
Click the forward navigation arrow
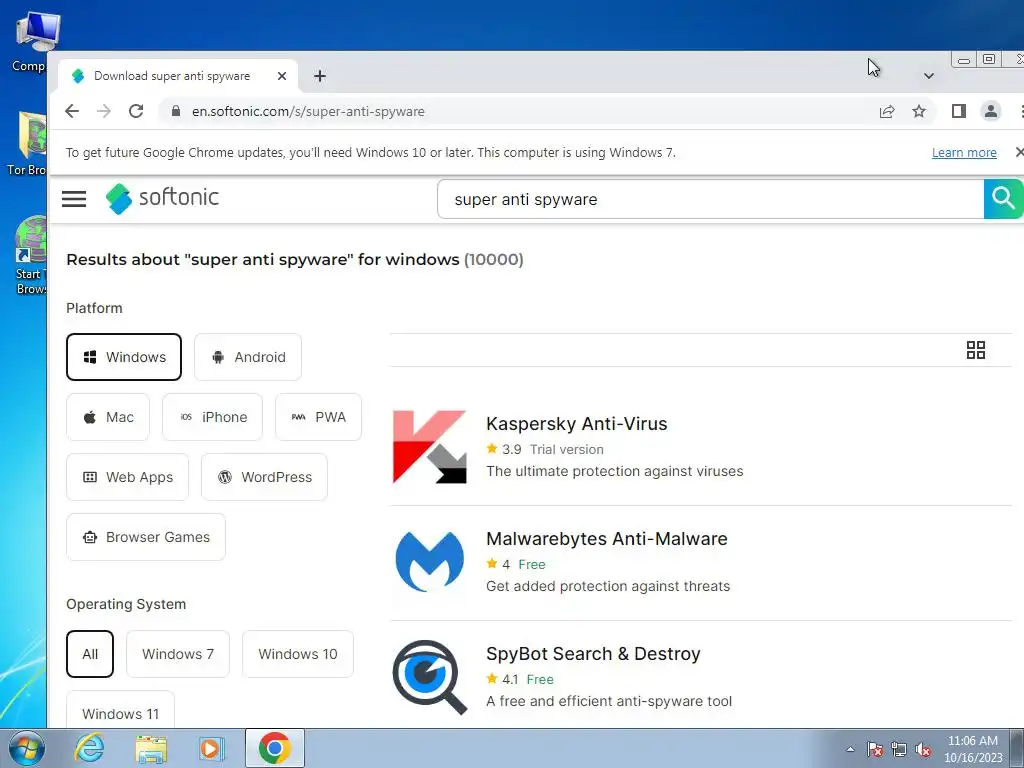104,111
